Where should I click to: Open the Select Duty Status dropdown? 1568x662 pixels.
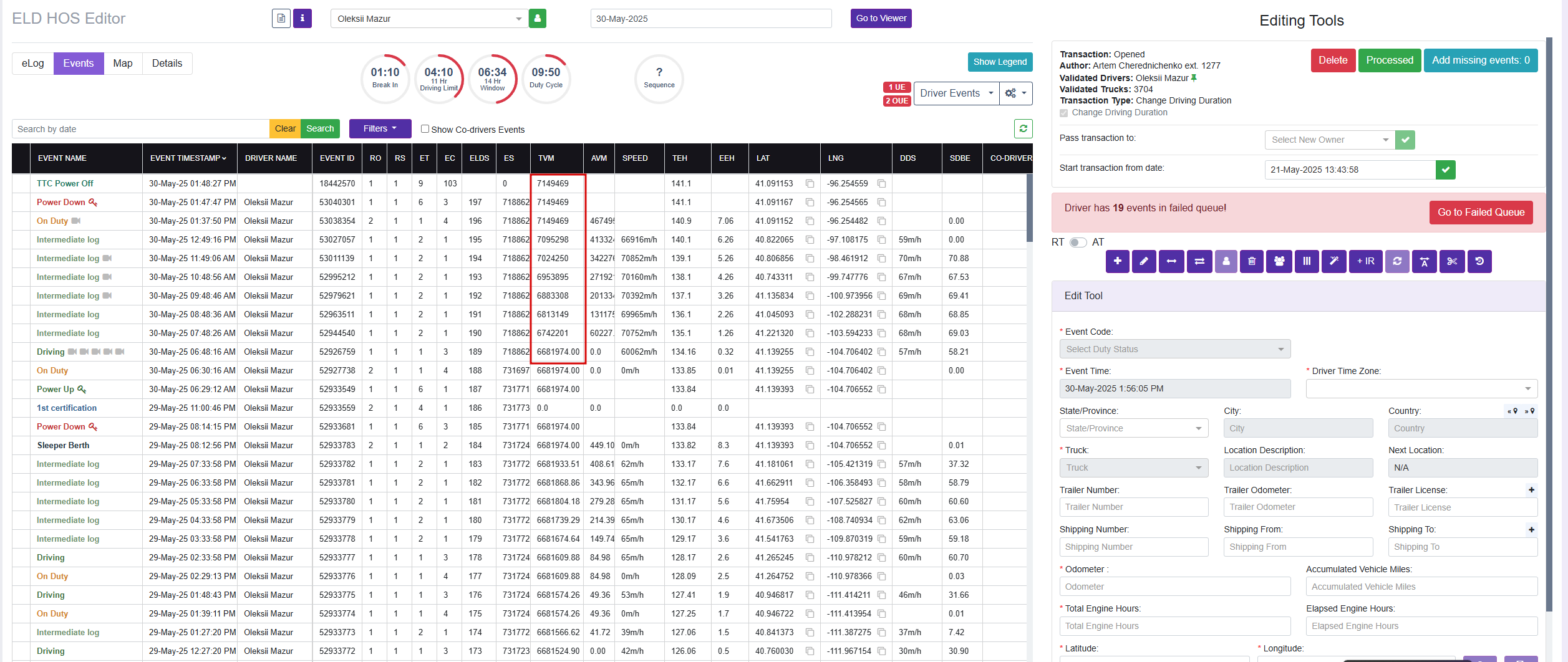coord(1174,349)
